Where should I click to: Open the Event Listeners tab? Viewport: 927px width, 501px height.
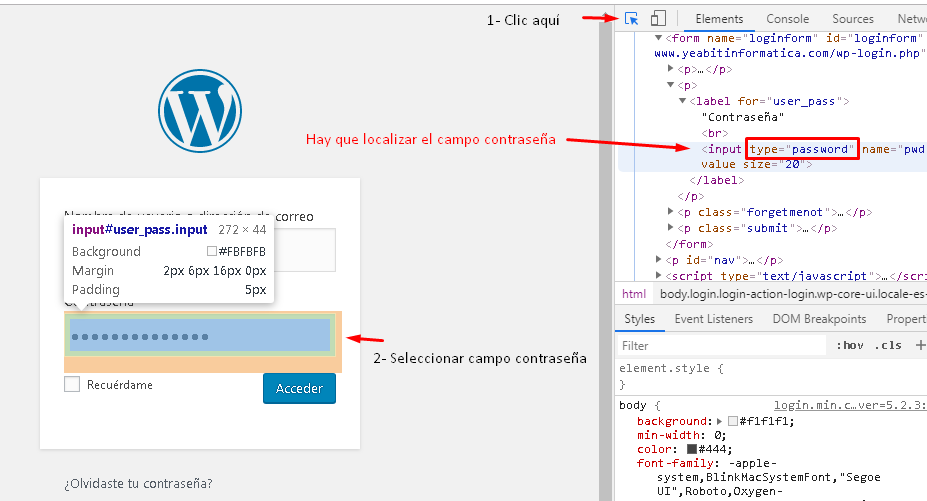tap(714, 319)
